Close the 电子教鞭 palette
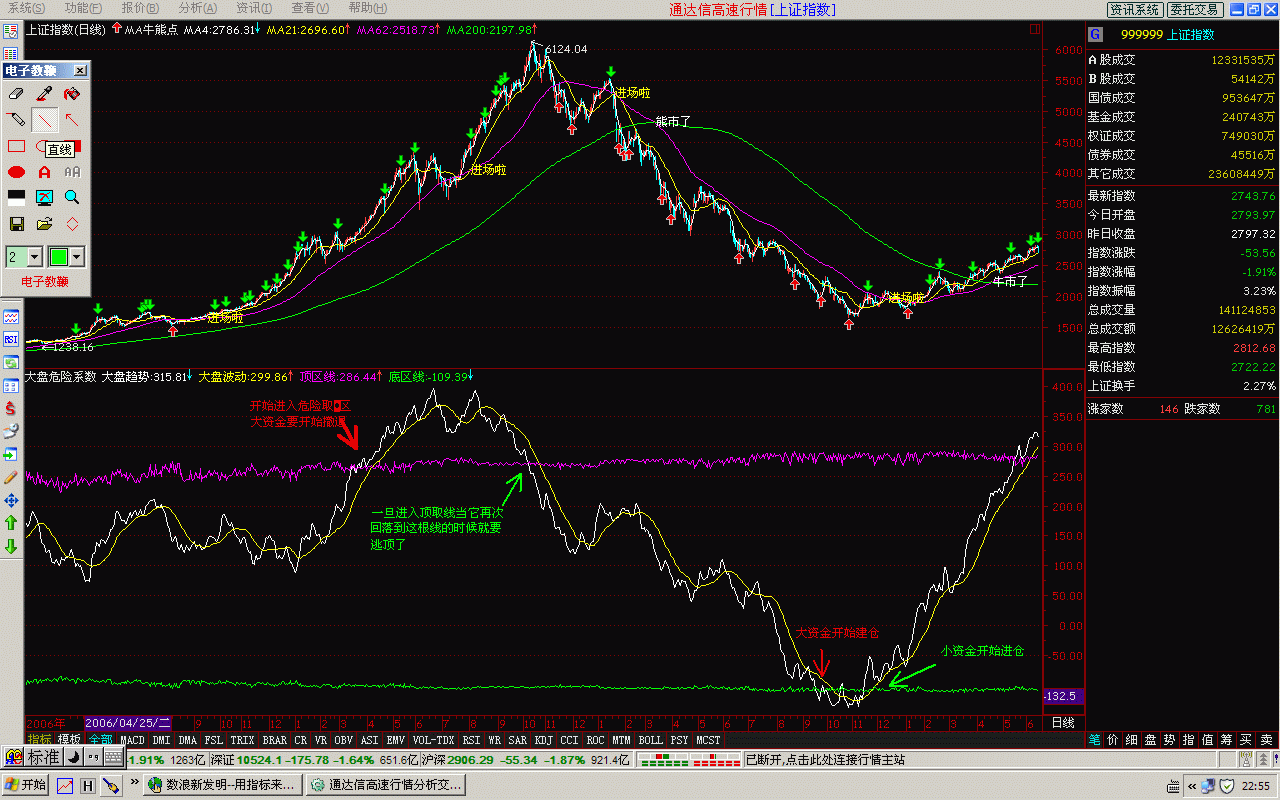 [x=81, y=71]
